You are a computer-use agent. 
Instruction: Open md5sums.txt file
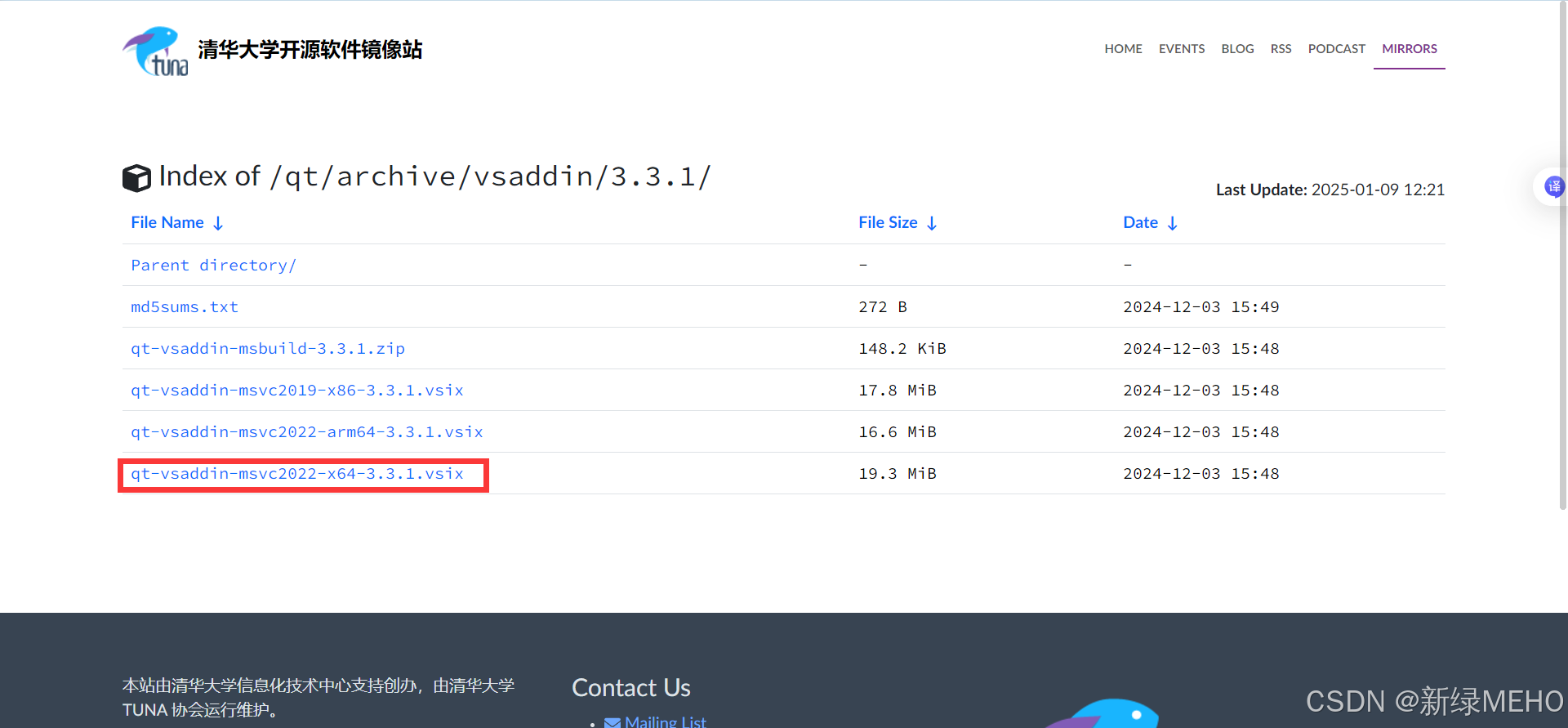coord(185,307)
